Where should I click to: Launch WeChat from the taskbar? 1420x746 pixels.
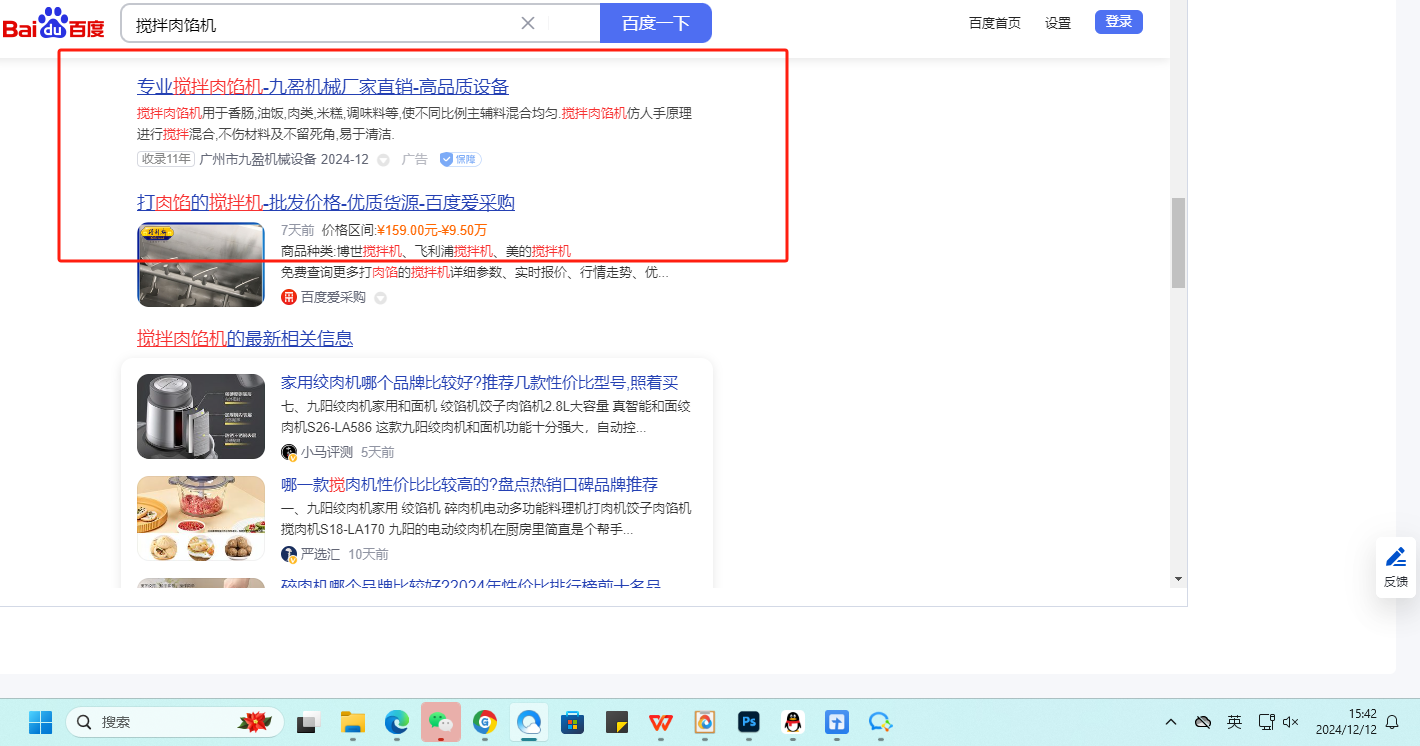pos(440,721)
